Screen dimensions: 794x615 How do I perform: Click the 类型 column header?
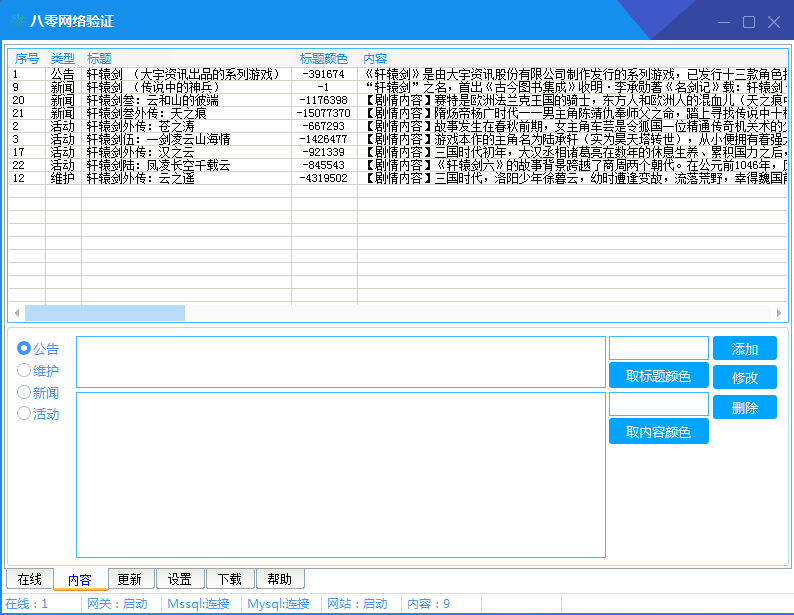(x=63, y=59)
